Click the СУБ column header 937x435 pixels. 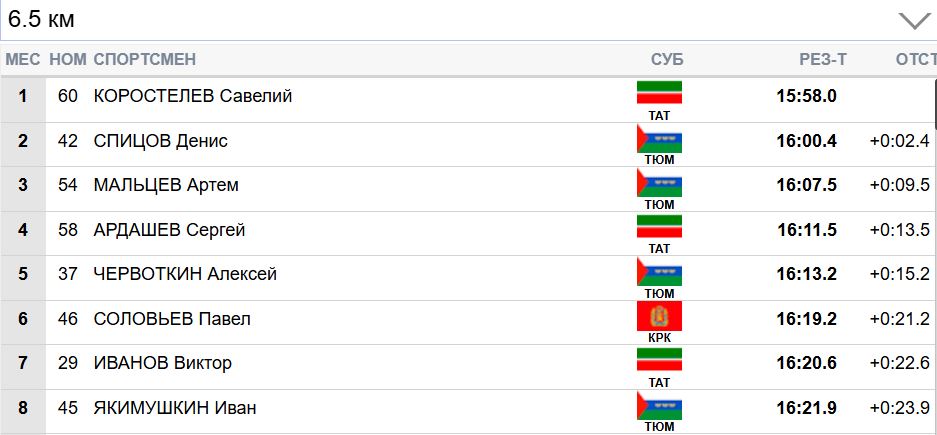click(x=667, y=60)
